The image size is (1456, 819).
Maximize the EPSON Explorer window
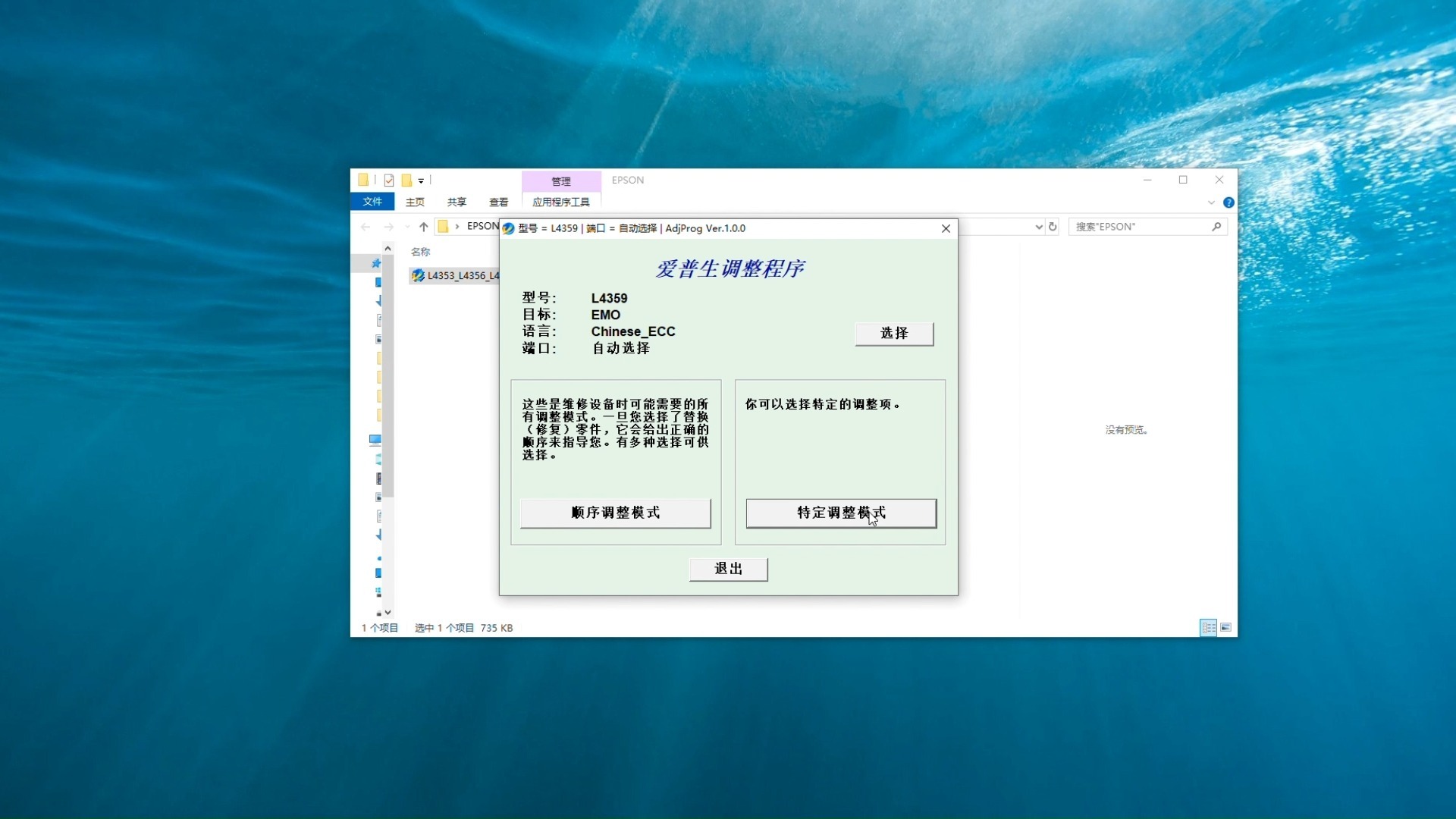pyautogui.click(x=1183, y=180)
